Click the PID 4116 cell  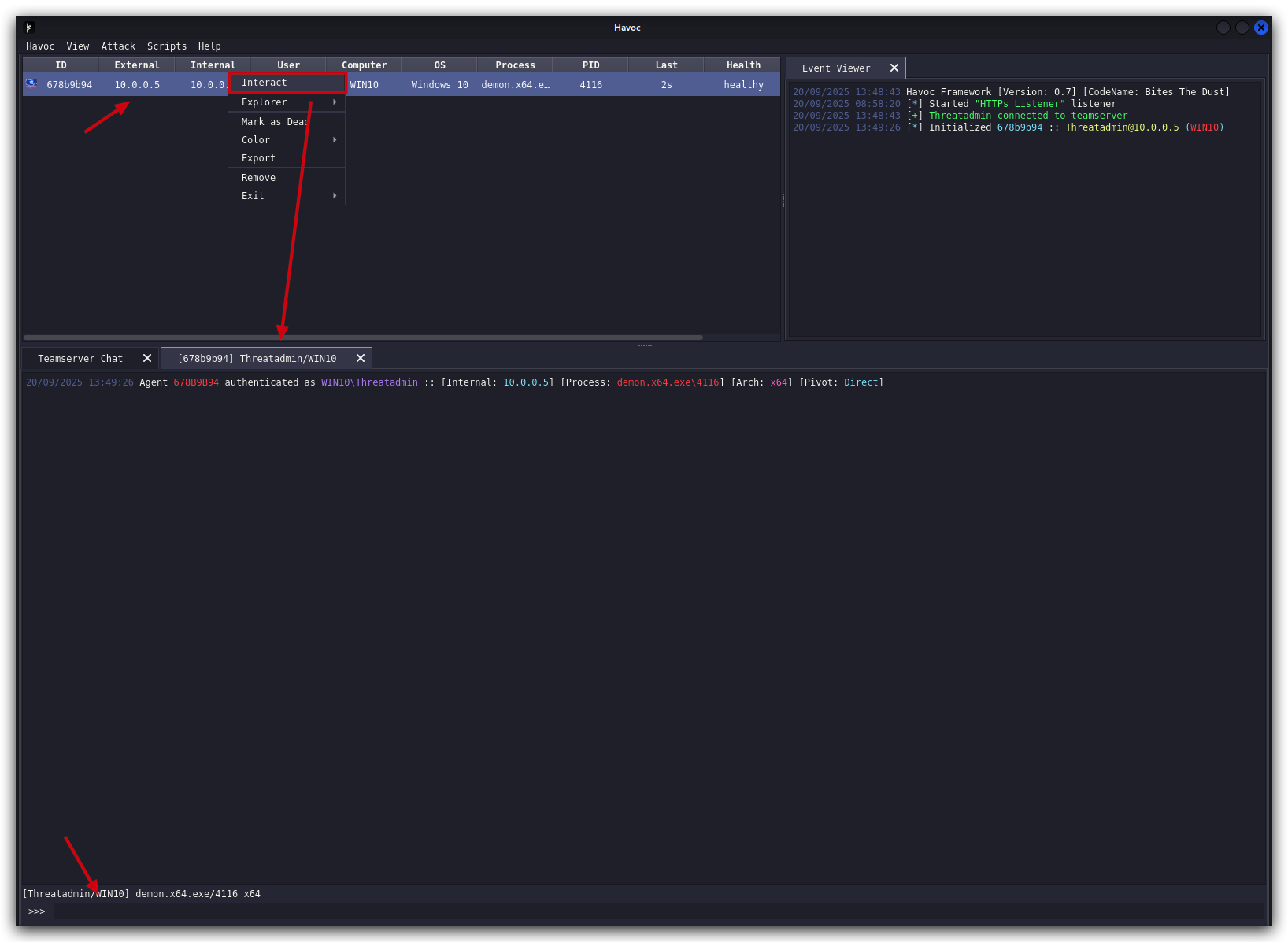pyautogui.click(x=590, y=85)
